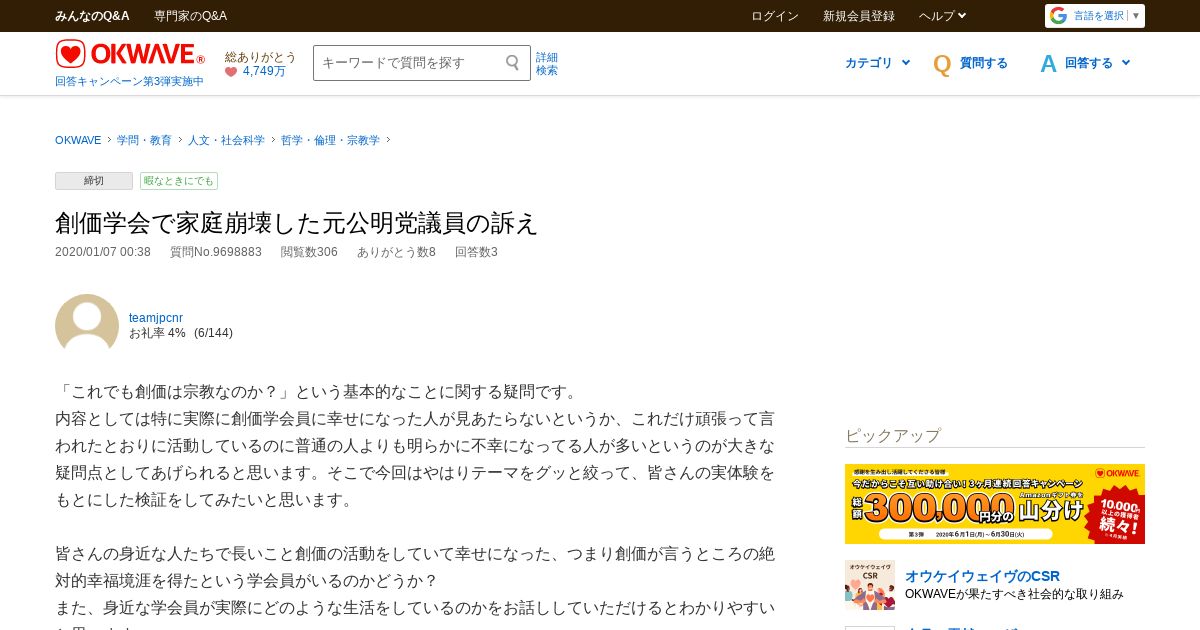Screen dimensions: 1200x630
Task: Open the オウケイウェイヴのCSR link
Action: (982, 576)
